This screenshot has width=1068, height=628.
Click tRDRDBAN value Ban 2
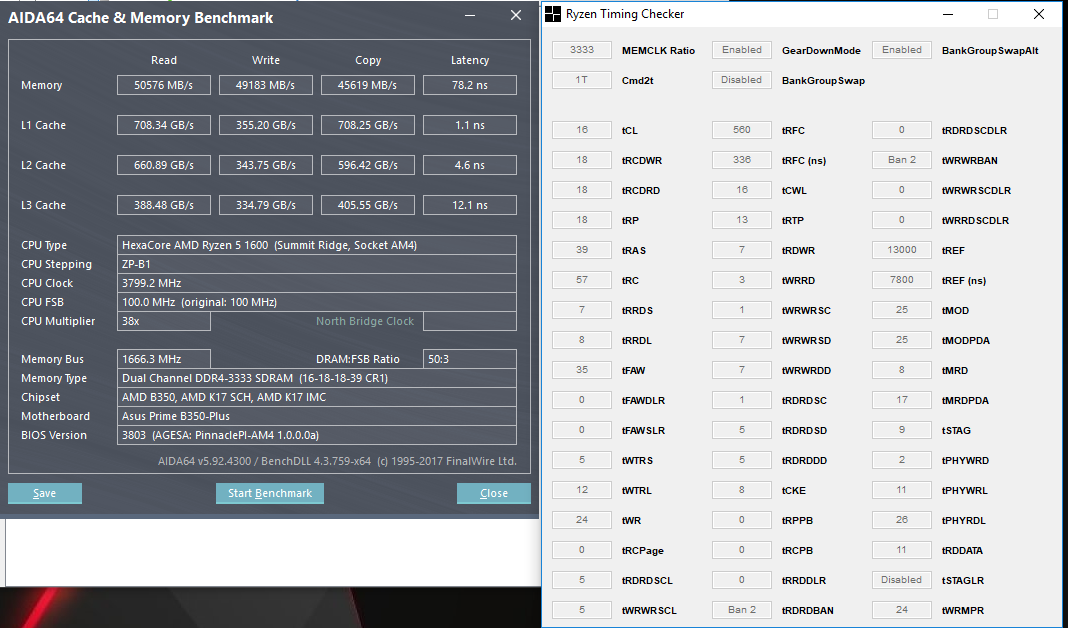click(742, 610)
